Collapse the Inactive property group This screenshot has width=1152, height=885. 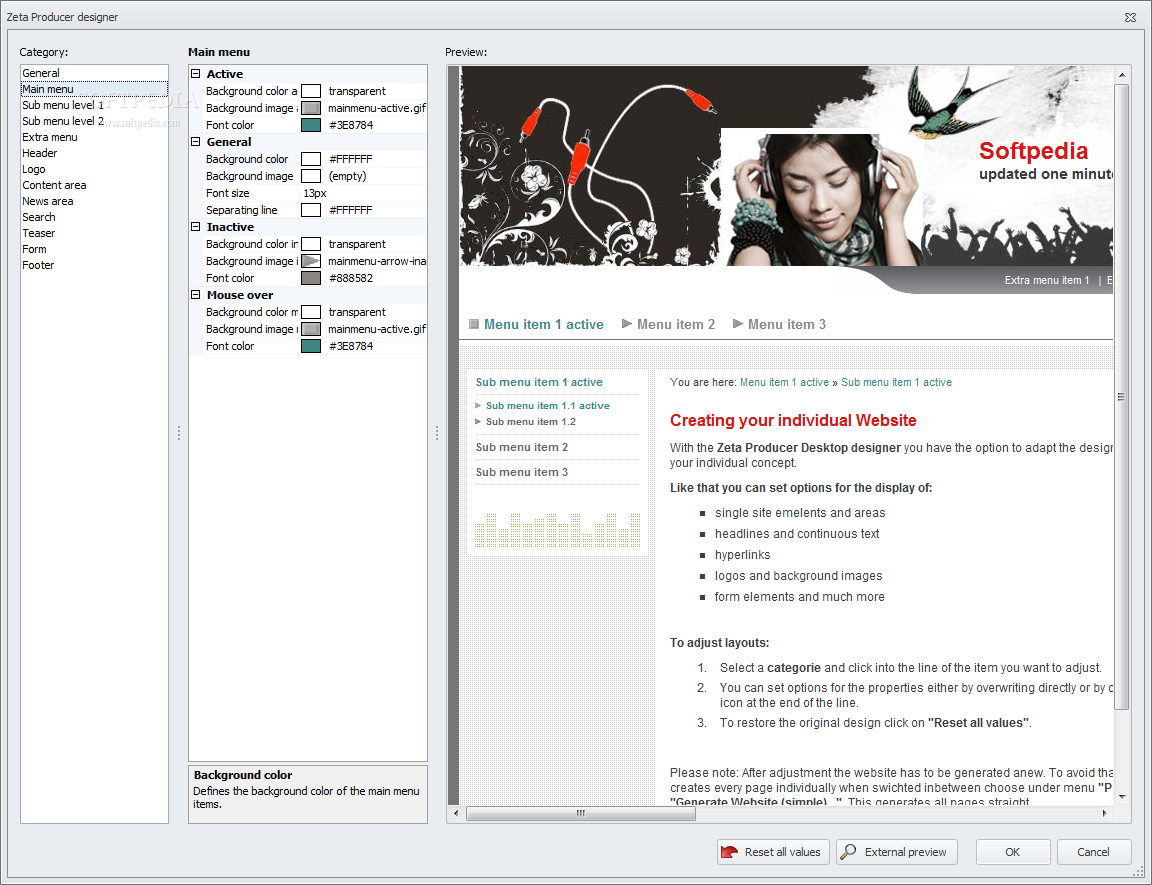[x=195, y=227]
